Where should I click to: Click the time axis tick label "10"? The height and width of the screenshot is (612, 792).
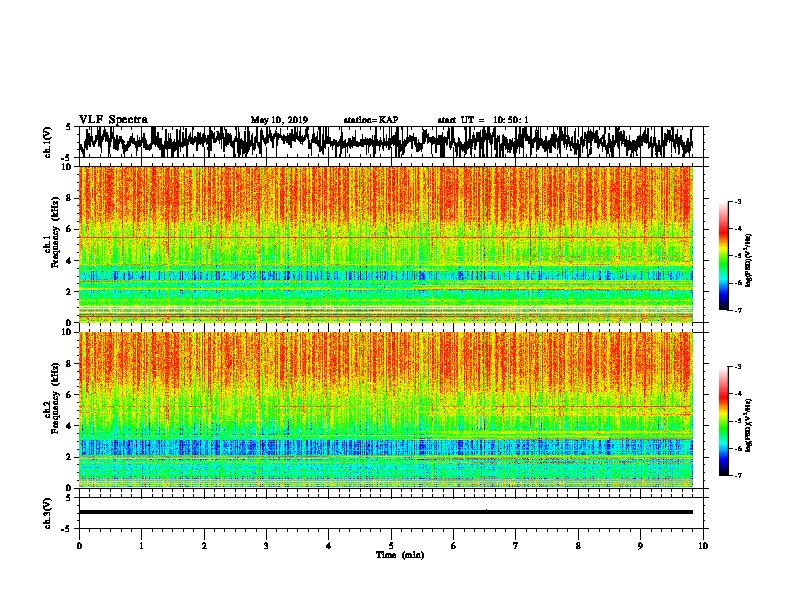pos(703,546)
